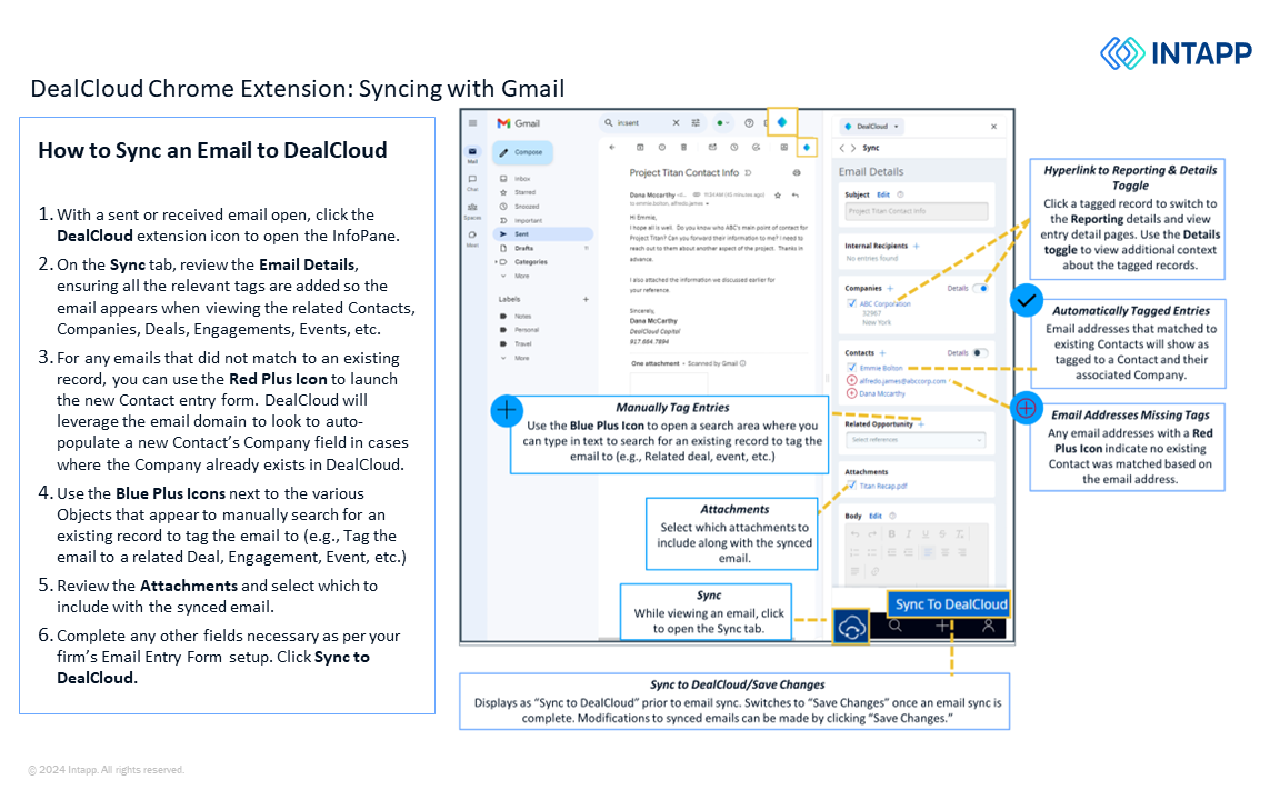Open Mail in Gmail side rail
This screenshot has width=1280, height=800.
472,154
